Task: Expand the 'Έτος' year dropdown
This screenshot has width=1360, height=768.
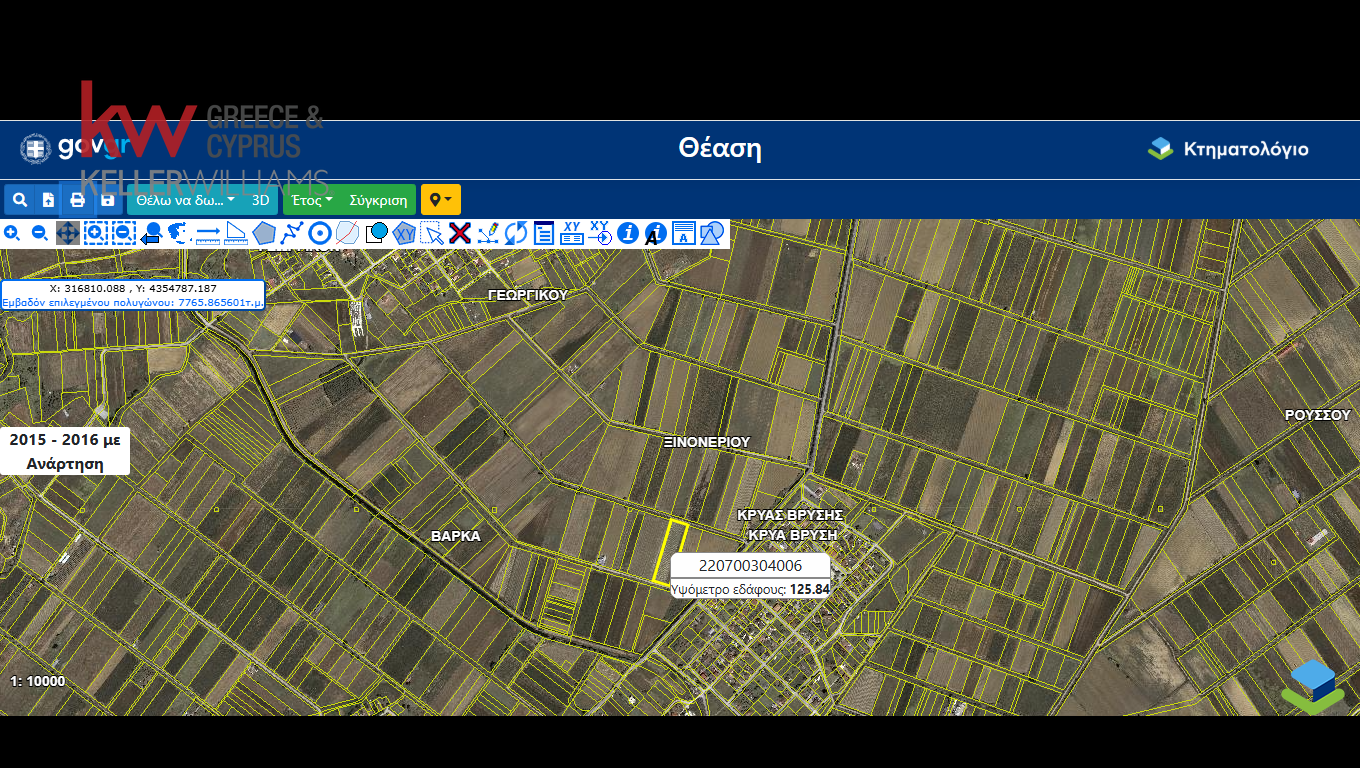Action: pyautogui.click(x=312, y=200)
